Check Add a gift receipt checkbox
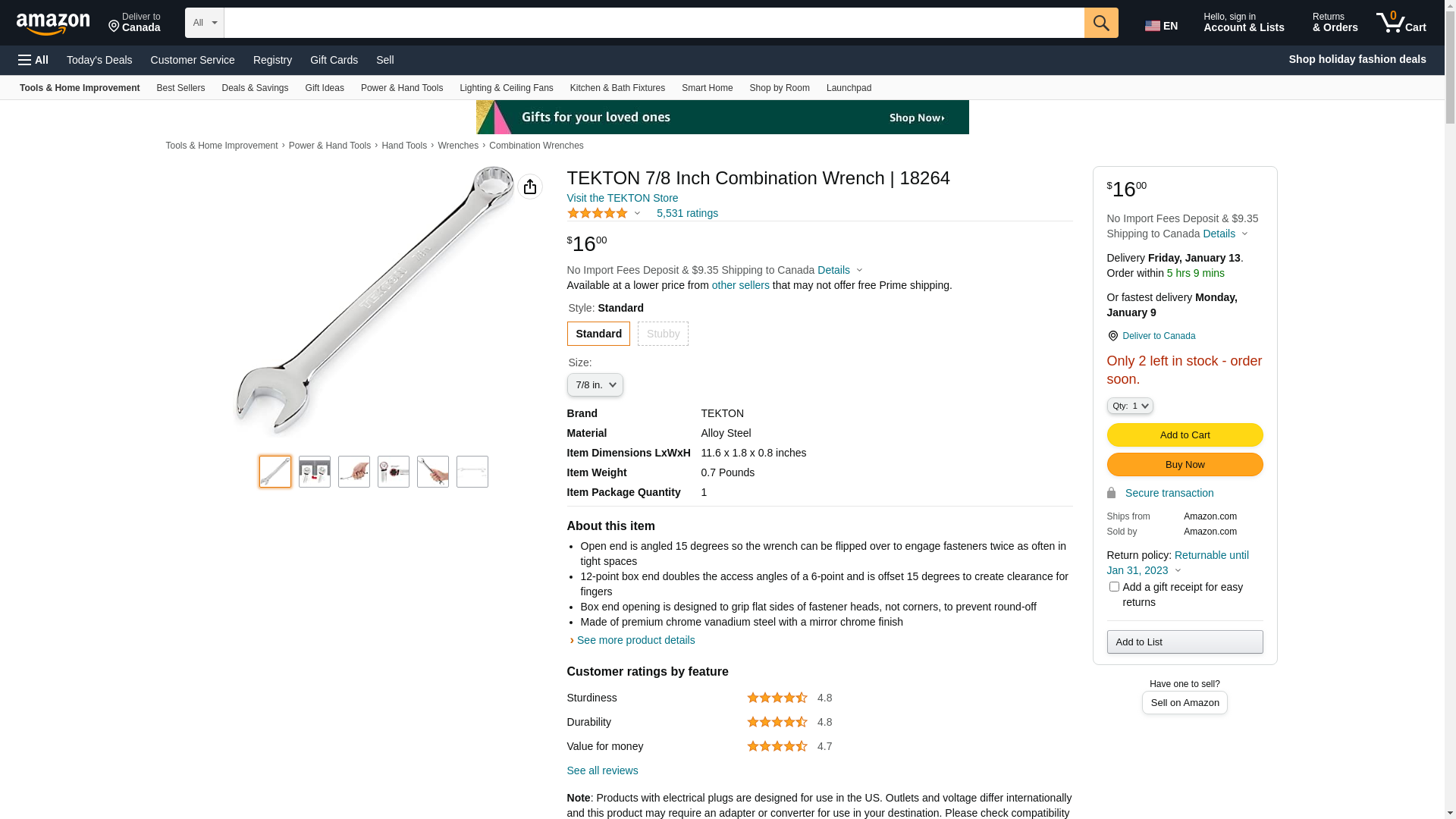Viewport: 1456px width, 819px height. tap(1114, 587)
